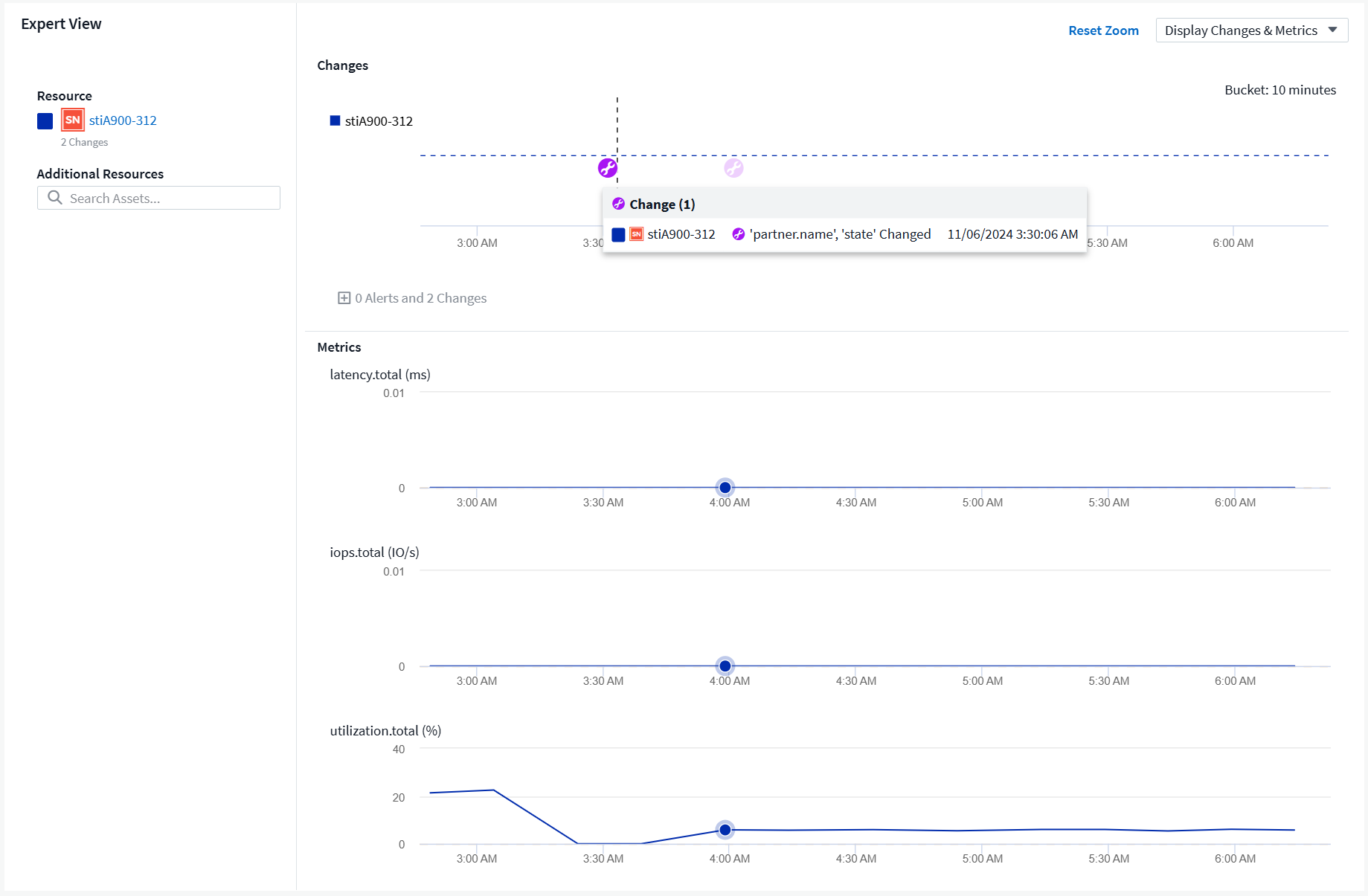
Task: Click the 'partner.name', 'state' Changed entry
Action: tap(840, 234)
